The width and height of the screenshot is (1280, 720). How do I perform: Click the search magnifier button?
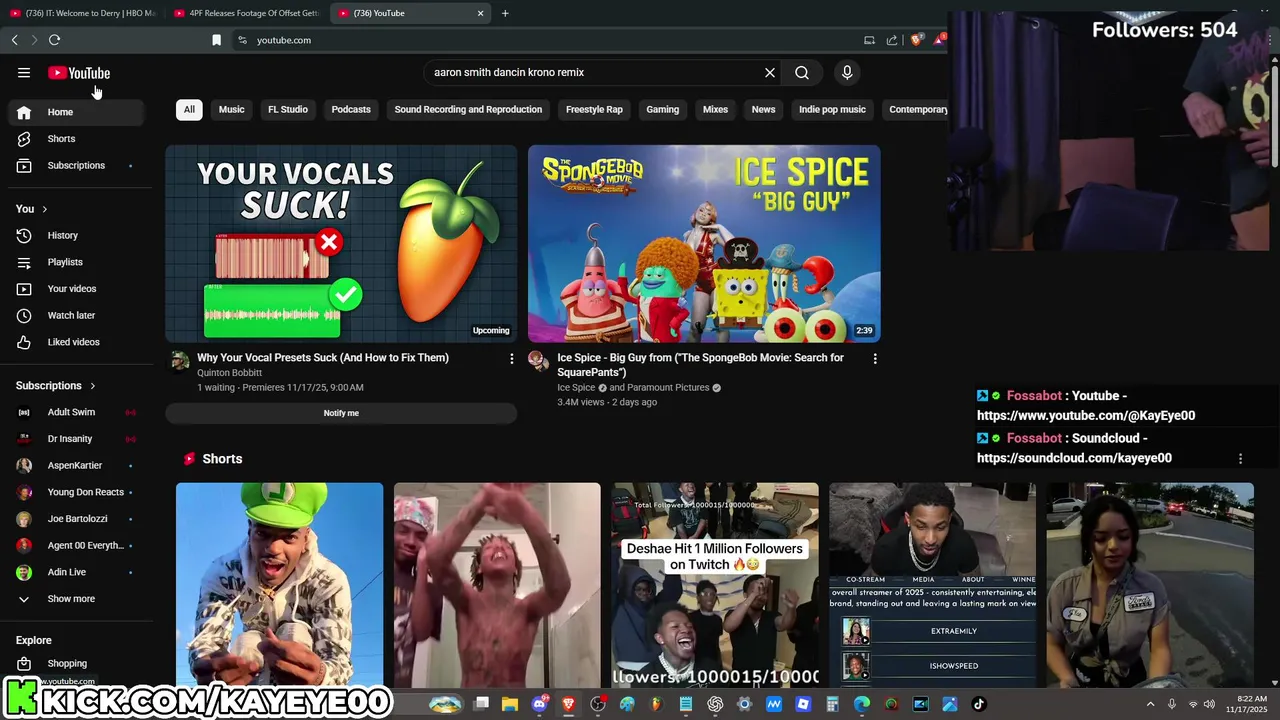coord(802,72)
